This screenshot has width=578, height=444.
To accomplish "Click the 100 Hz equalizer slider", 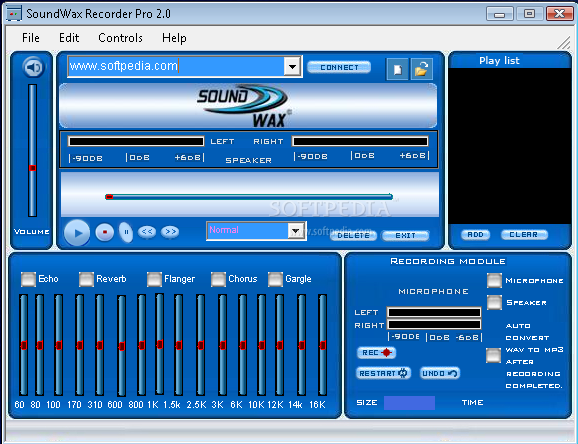I will [x=59, y=345].
